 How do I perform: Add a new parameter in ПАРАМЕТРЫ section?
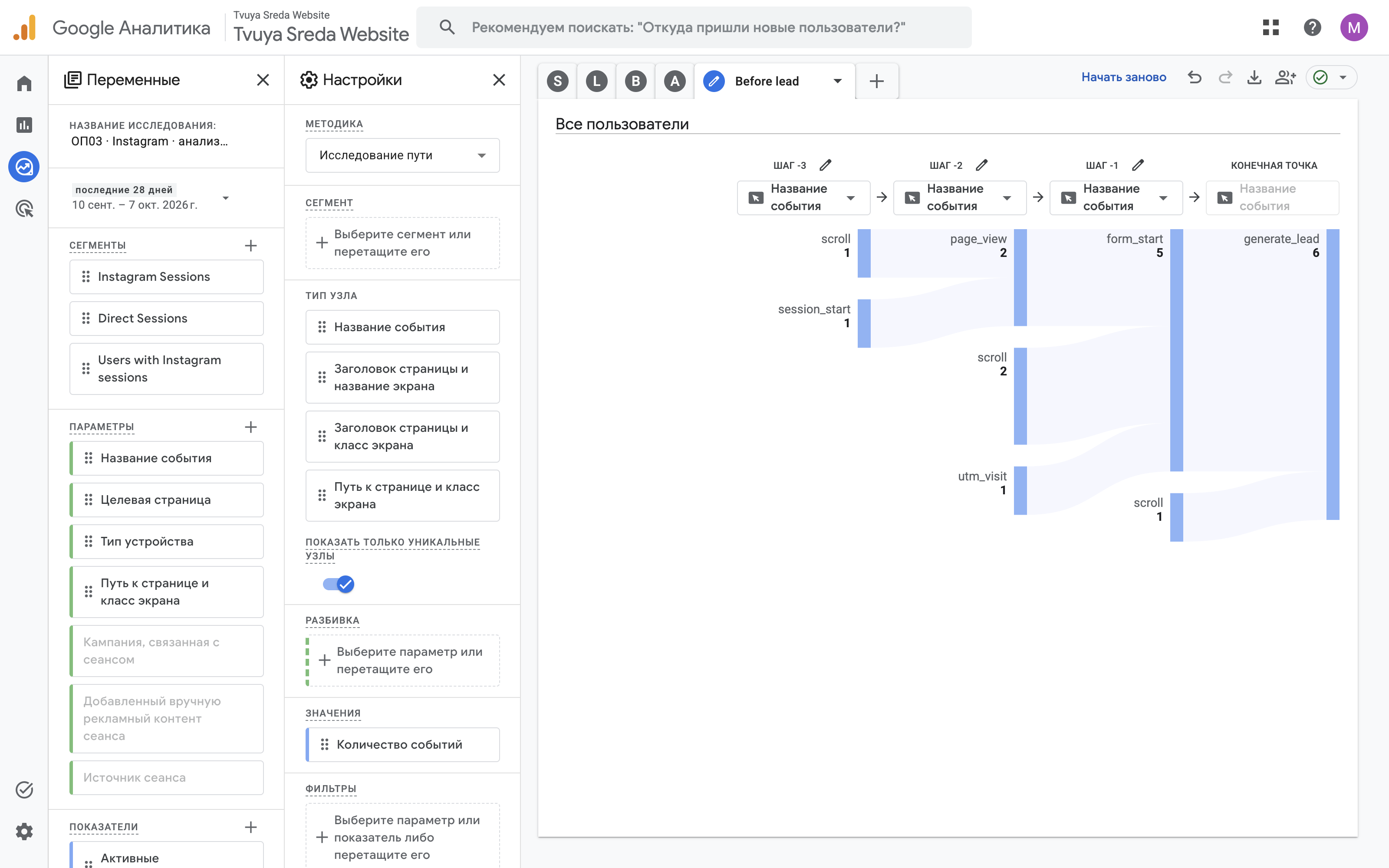pos(251,427)
